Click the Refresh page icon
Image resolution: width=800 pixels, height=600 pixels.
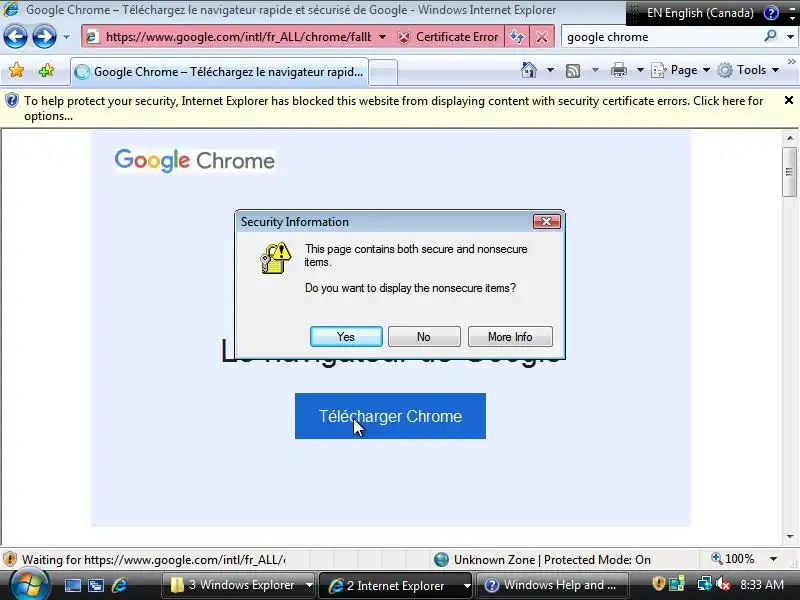tap(517, 37)
